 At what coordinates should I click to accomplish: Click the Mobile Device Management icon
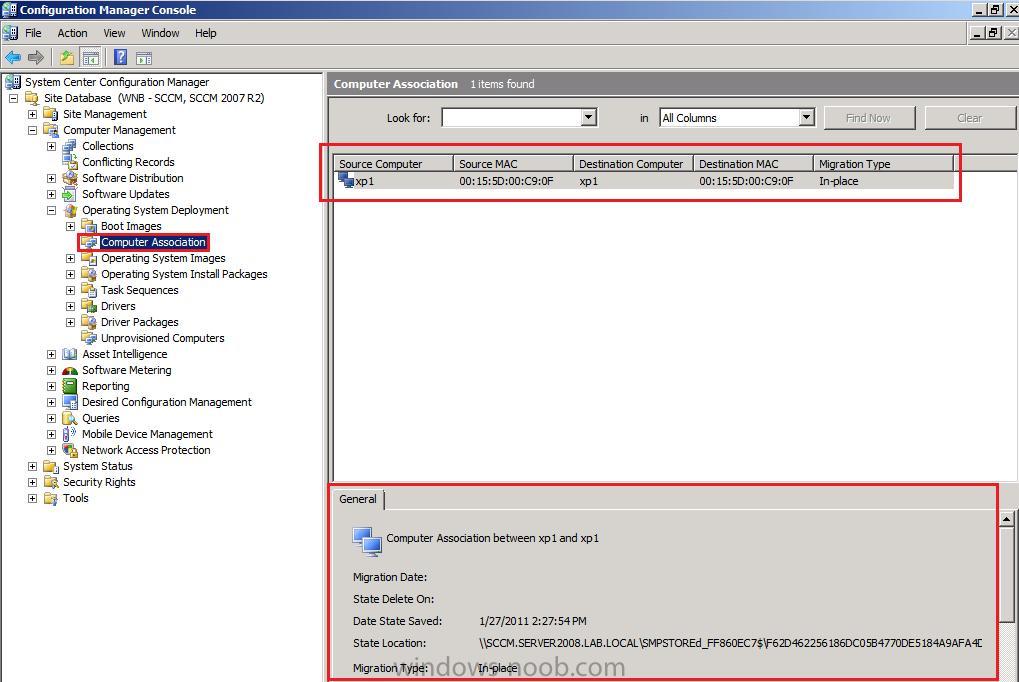point(70,434)
